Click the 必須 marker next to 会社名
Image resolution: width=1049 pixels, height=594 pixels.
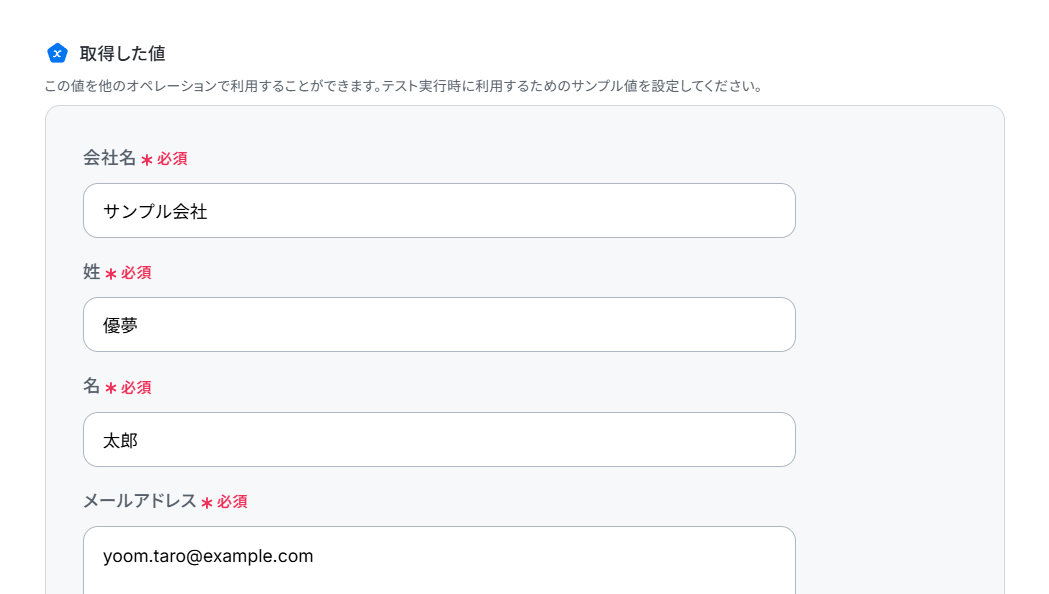coord(173,159)
